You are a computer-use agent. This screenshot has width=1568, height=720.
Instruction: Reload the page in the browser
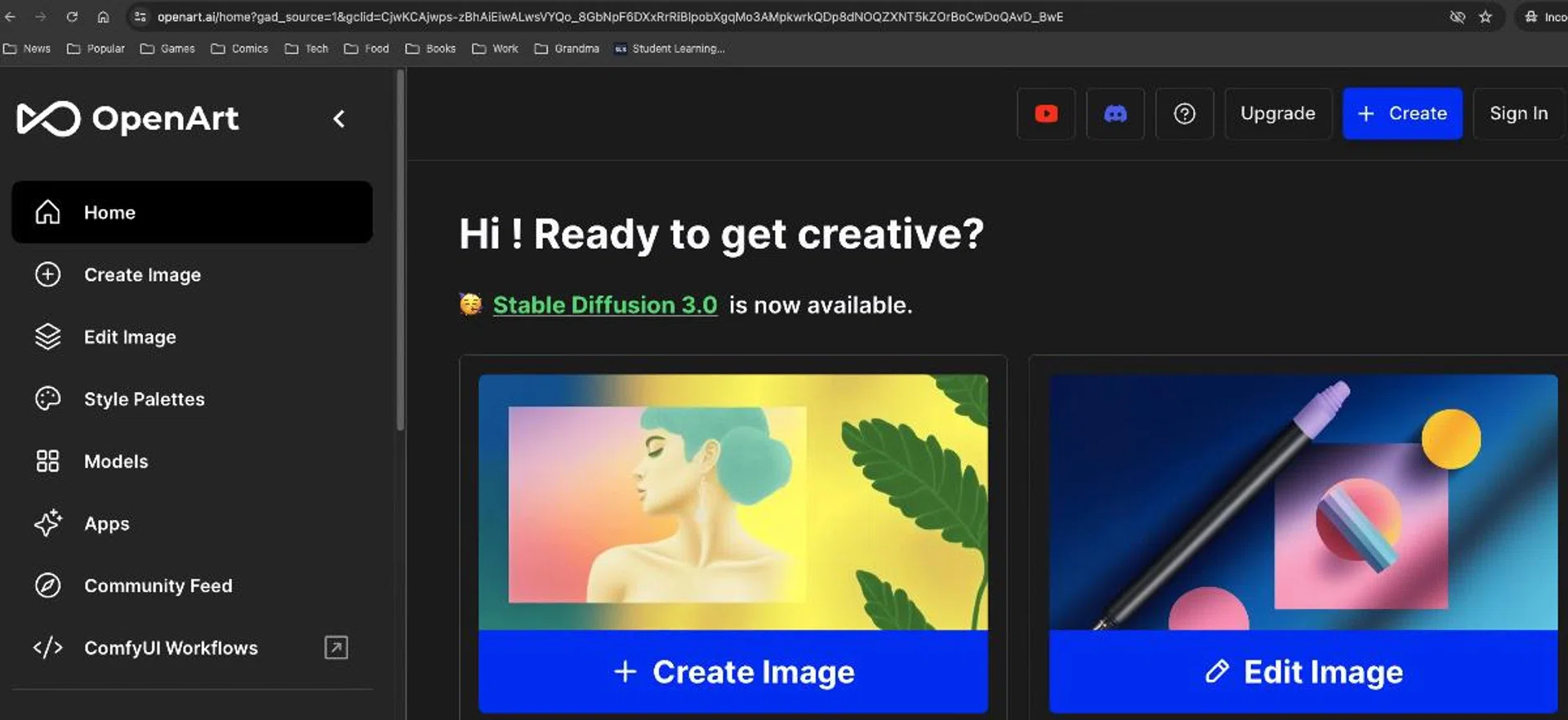click(72, 16)
